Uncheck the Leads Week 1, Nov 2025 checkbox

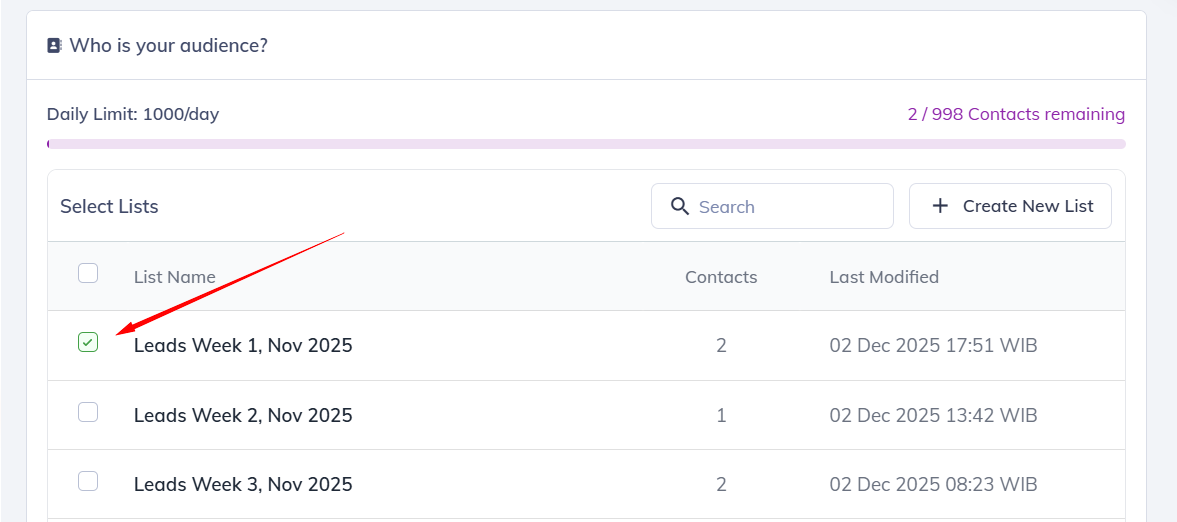[88, 343]
